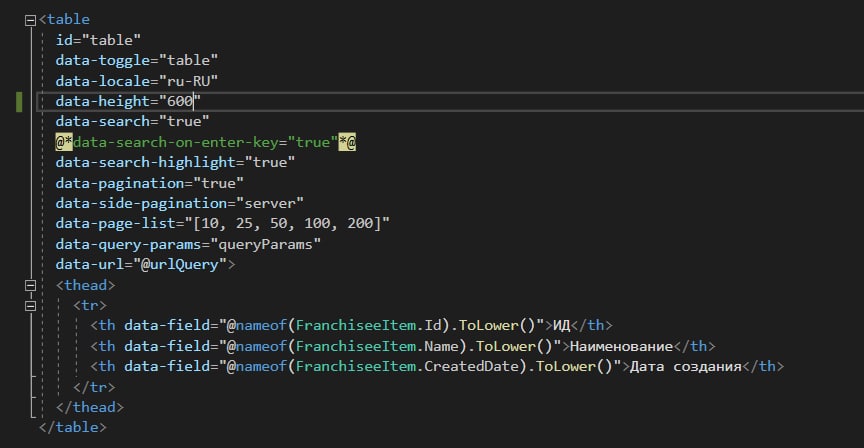Collapse the tr element fold marker

(x=30, y=306)
